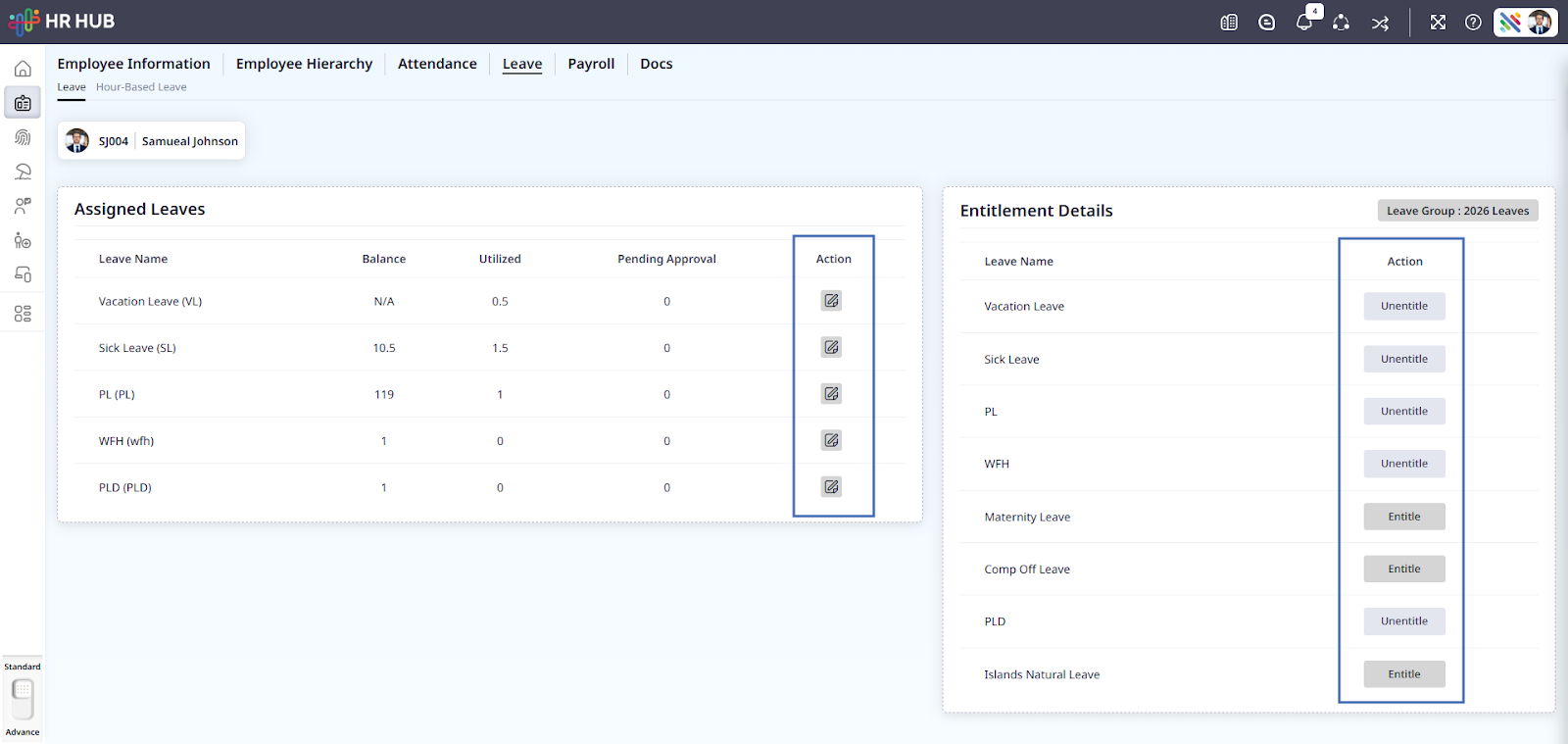Click the edit icon for Sick Leave (SL)
This screenshot has height=744, width=1568.
click(831, 347)
